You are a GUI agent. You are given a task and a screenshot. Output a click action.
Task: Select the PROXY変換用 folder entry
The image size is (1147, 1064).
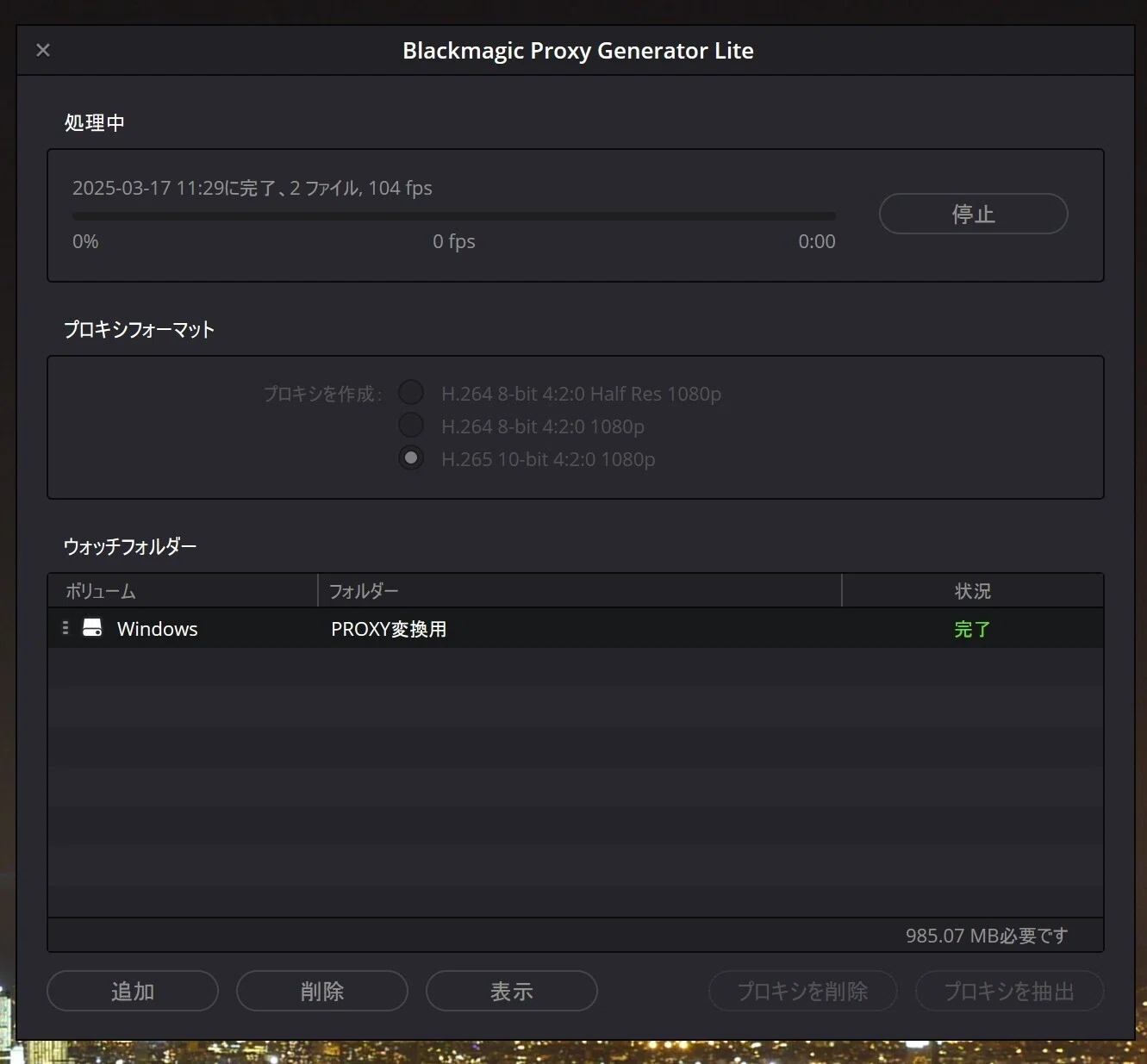point(389,629)
